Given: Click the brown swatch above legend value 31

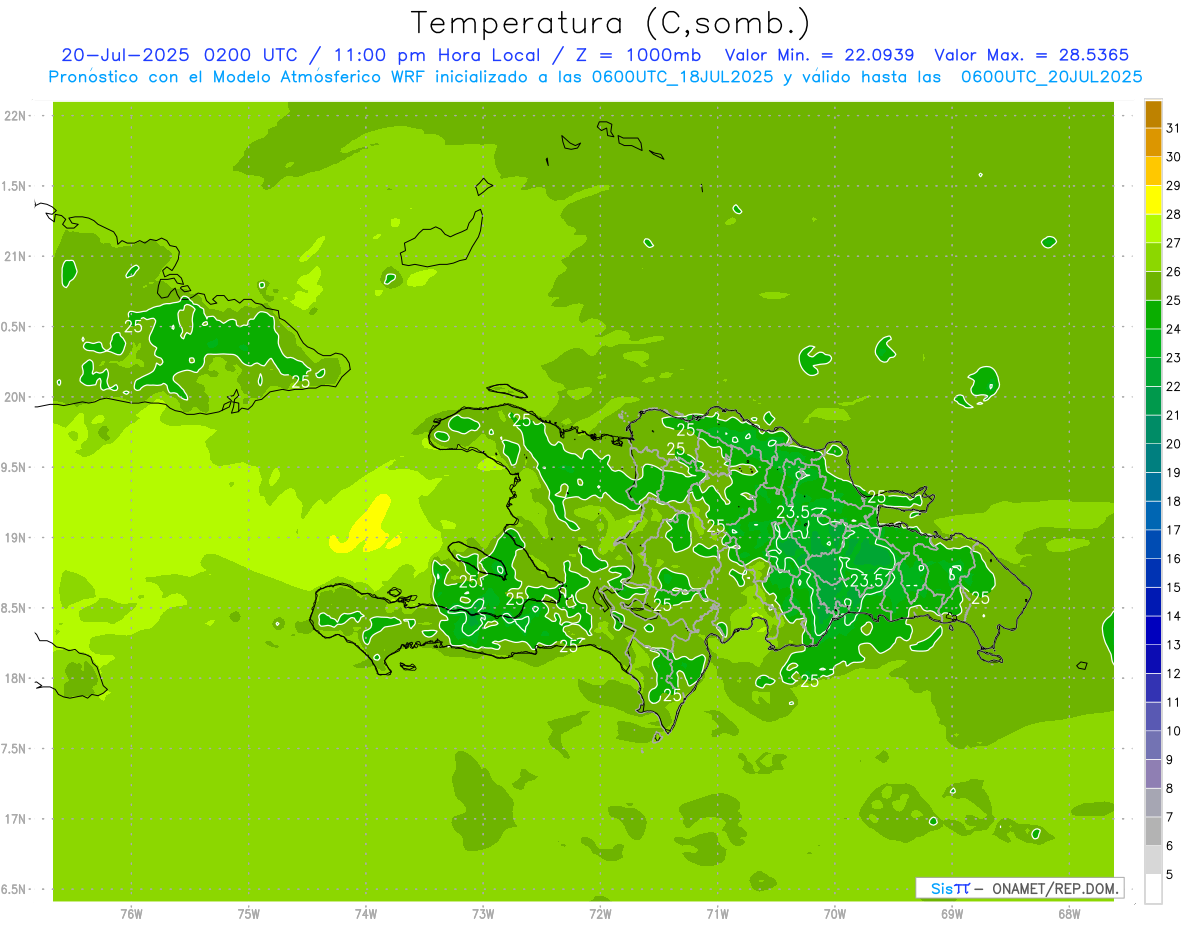Looking at the screenshot, I should [1153, 114].
